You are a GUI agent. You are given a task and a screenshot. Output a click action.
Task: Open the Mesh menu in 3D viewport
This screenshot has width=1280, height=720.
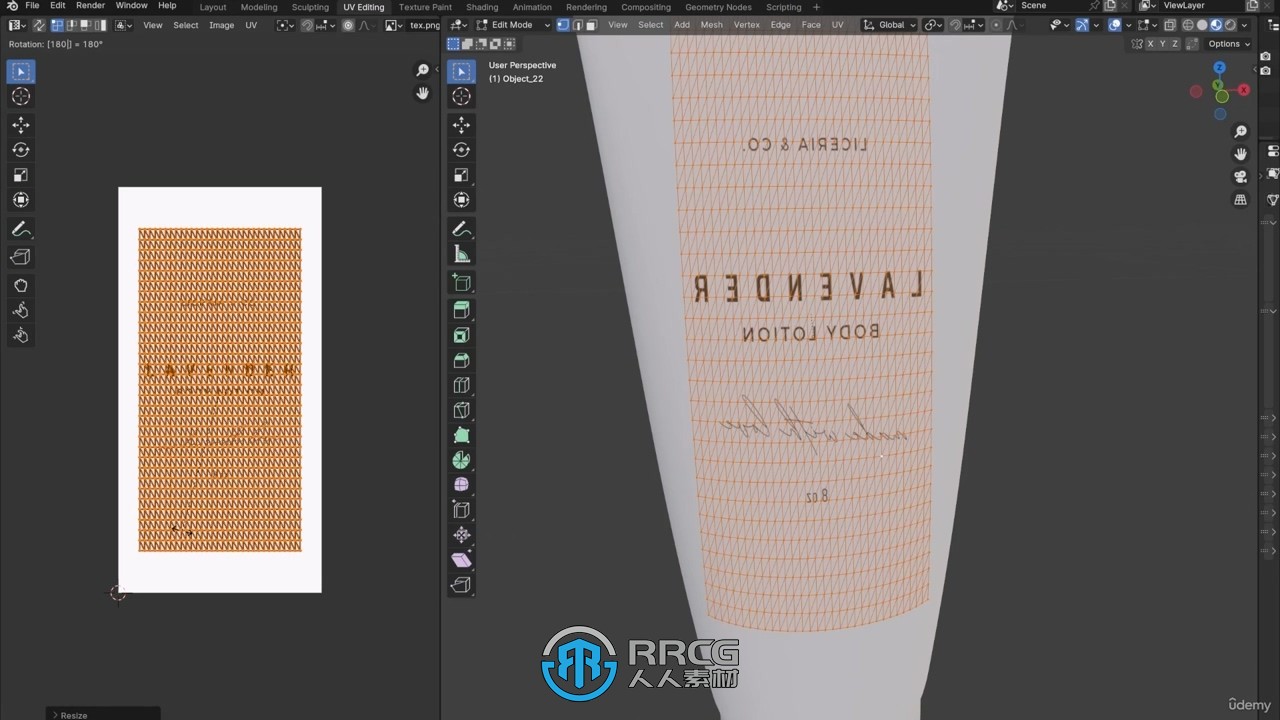[x=711, y=25]
